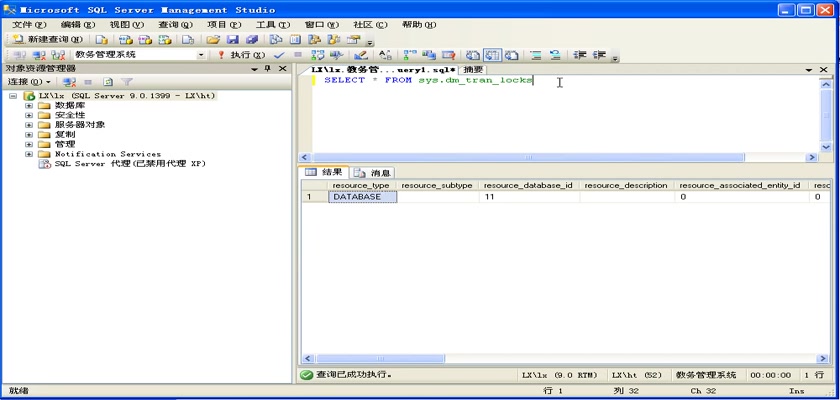Select the 结果 tab

tap(325, 172)
